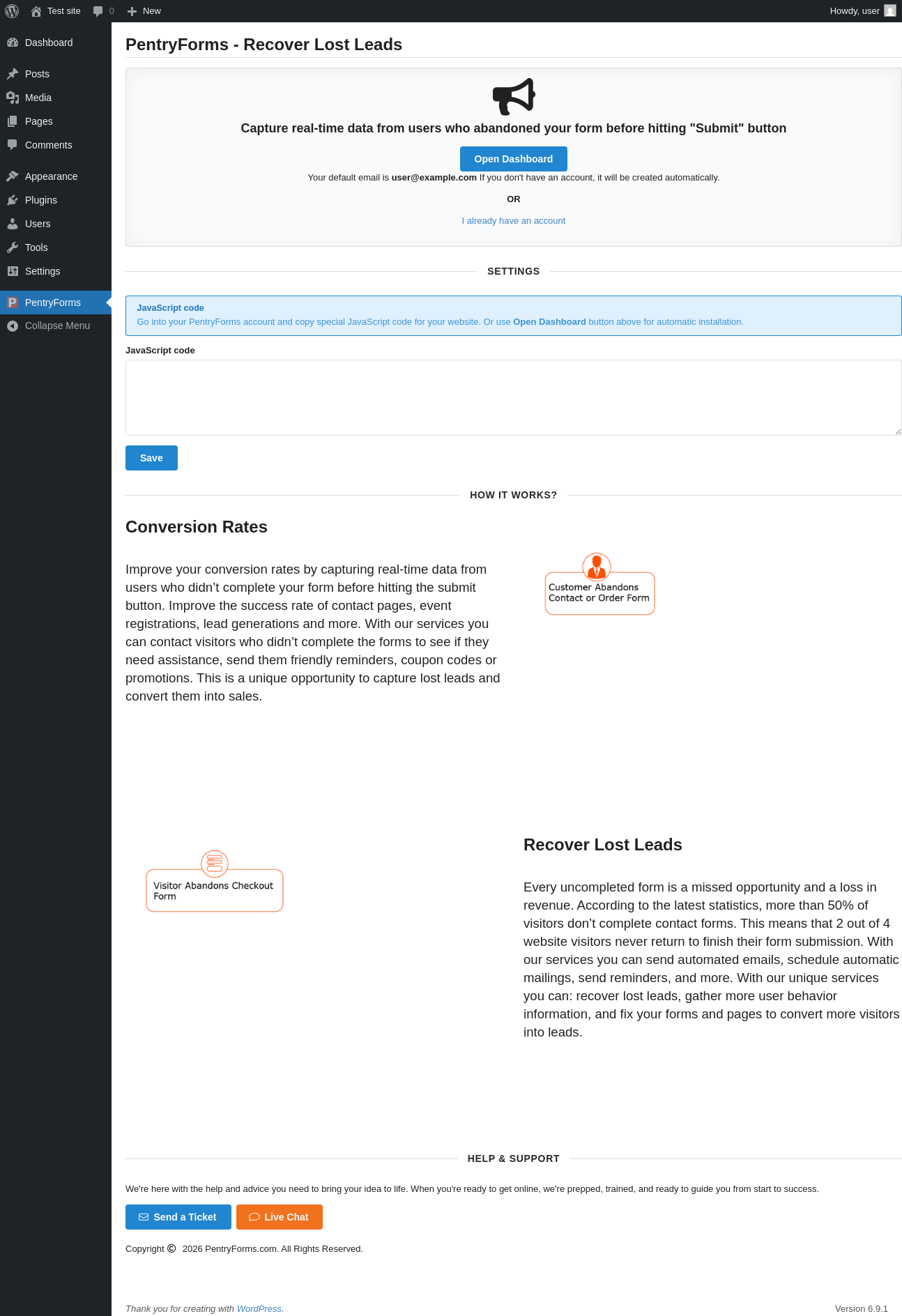
Task: Open Dashboard menu item
Action: pyautogui.click(x=56, y=43)
